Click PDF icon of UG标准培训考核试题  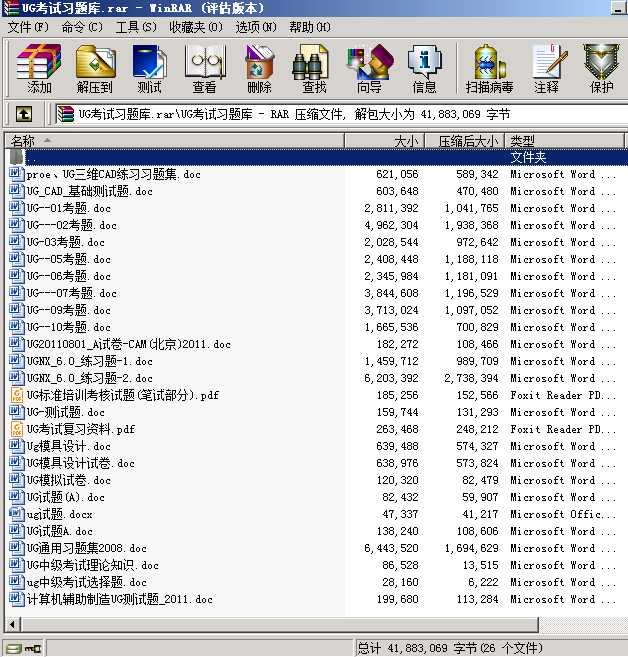16,395
